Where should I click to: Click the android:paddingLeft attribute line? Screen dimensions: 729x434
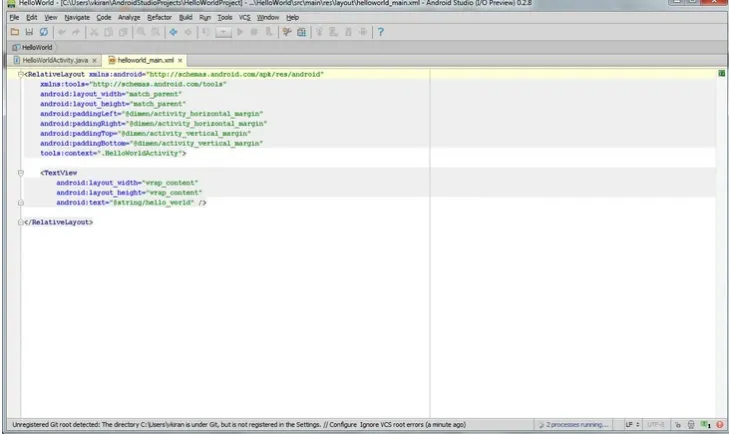click(152, 114)
